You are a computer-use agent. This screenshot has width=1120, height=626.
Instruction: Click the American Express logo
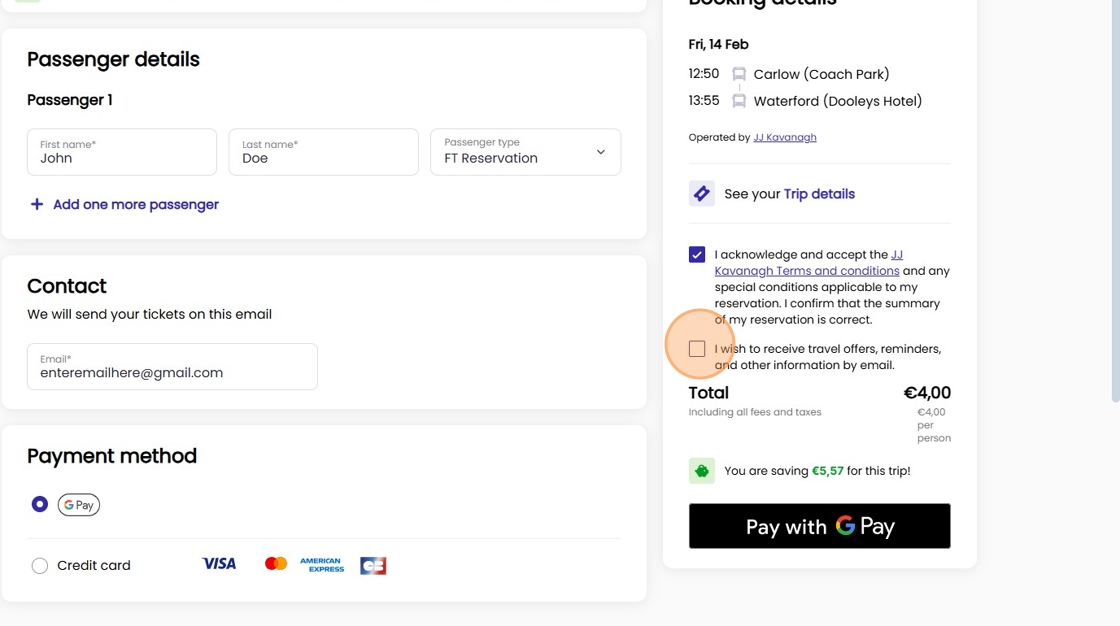(322, 565)
